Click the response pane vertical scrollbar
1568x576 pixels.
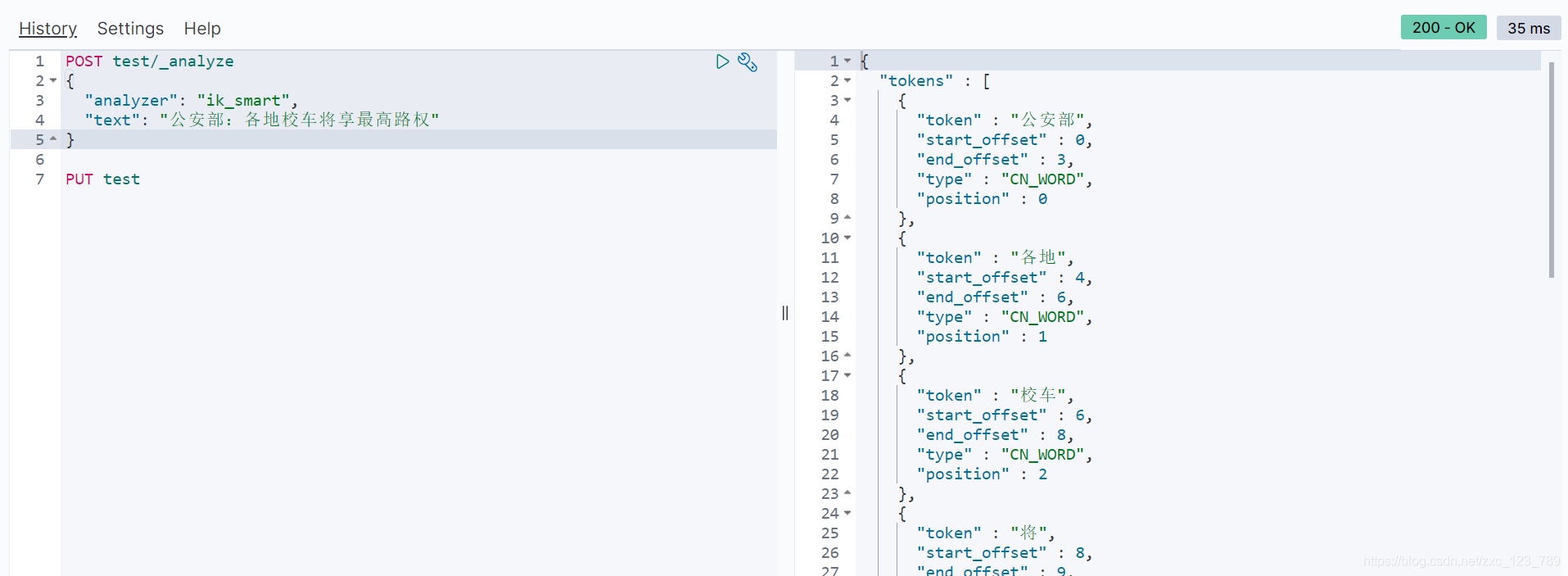point(1552,170)
